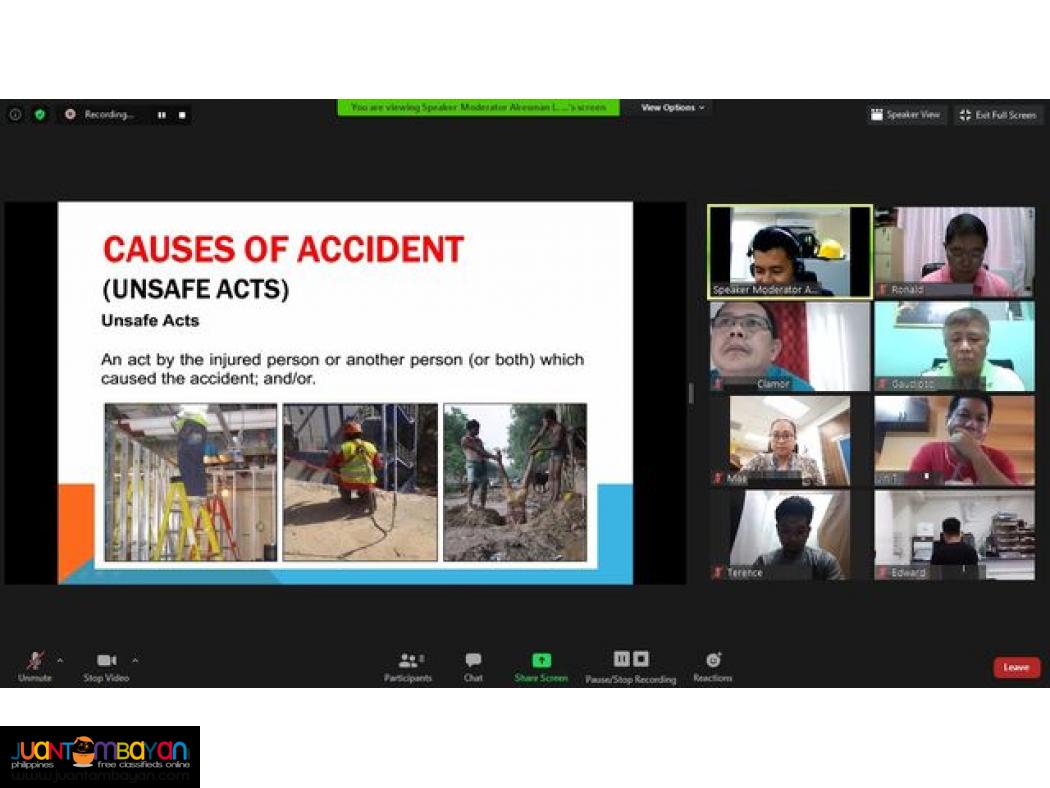Click the green encryption shield icon
Image resolution: width=1050 pixels, height=788 pixels.
click(40, 115)
